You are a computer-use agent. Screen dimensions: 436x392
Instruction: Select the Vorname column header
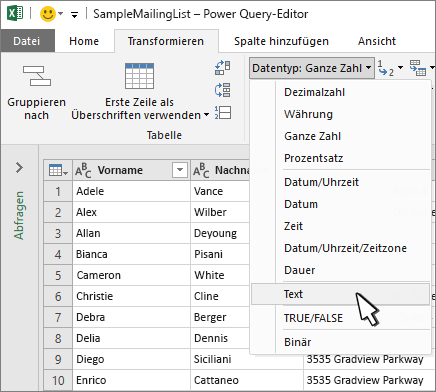[131, 170]
